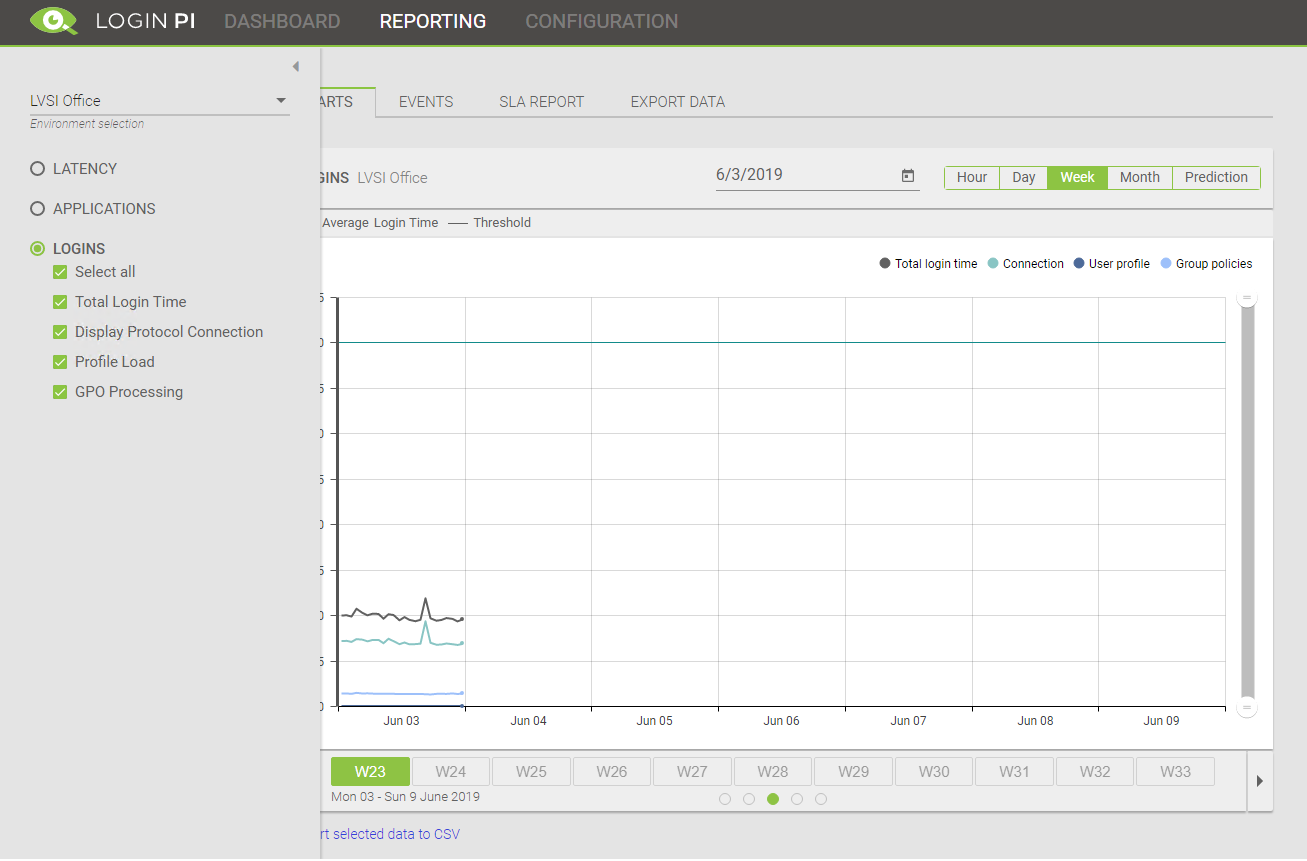Open the LVSI Office environment dropdown
This screenshot has width=1307, height=861.
160,100
